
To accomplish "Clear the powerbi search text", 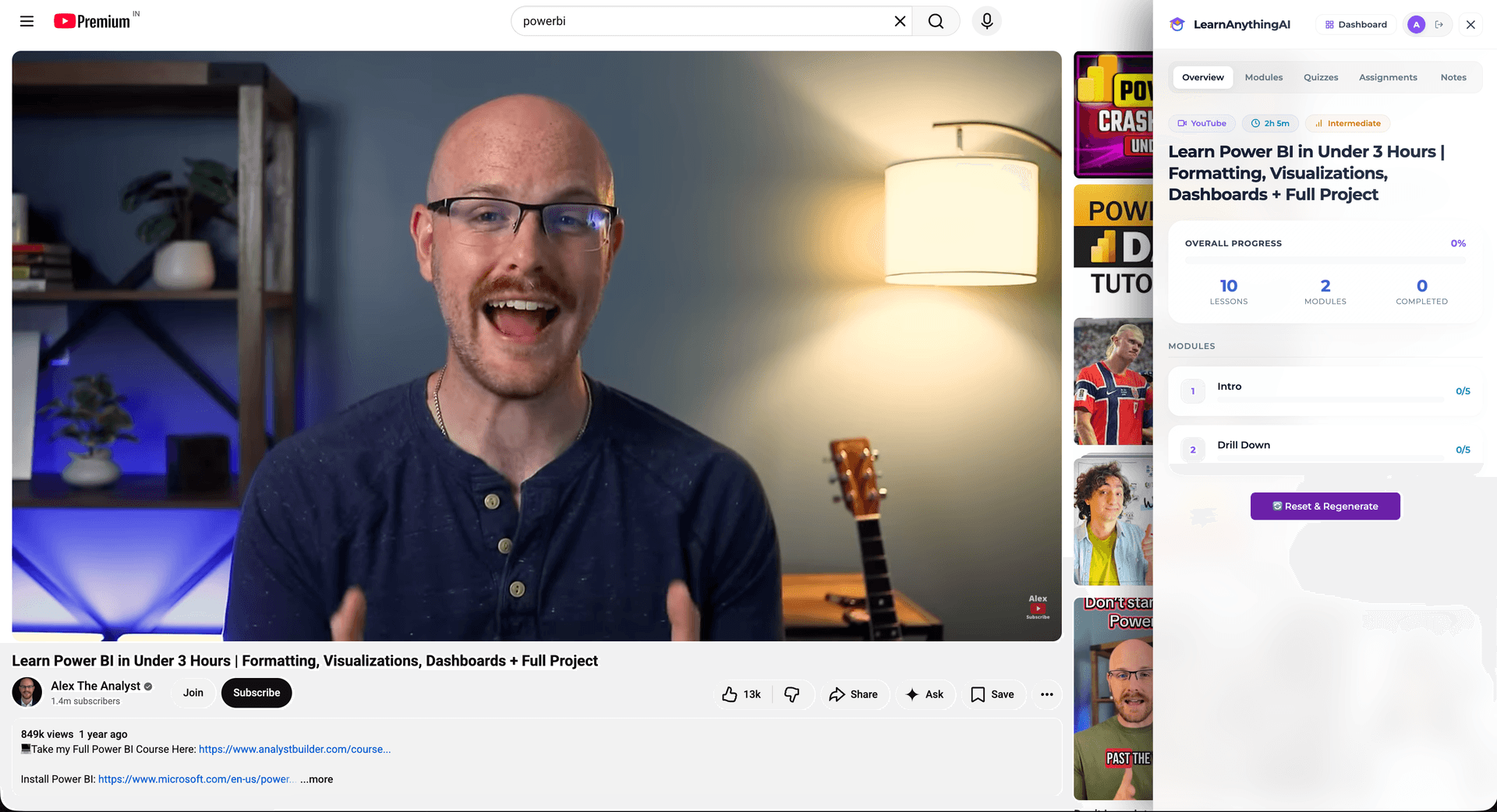I will pos(900,21).
